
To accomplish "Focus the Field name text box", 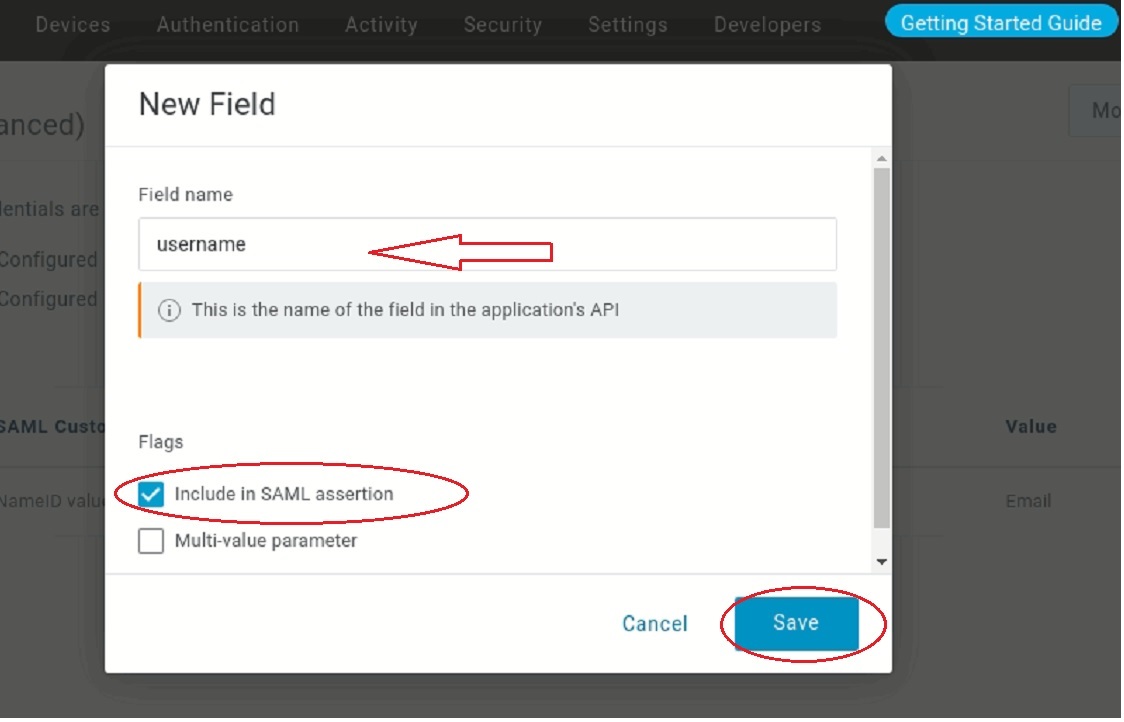I will pos(487,244).
